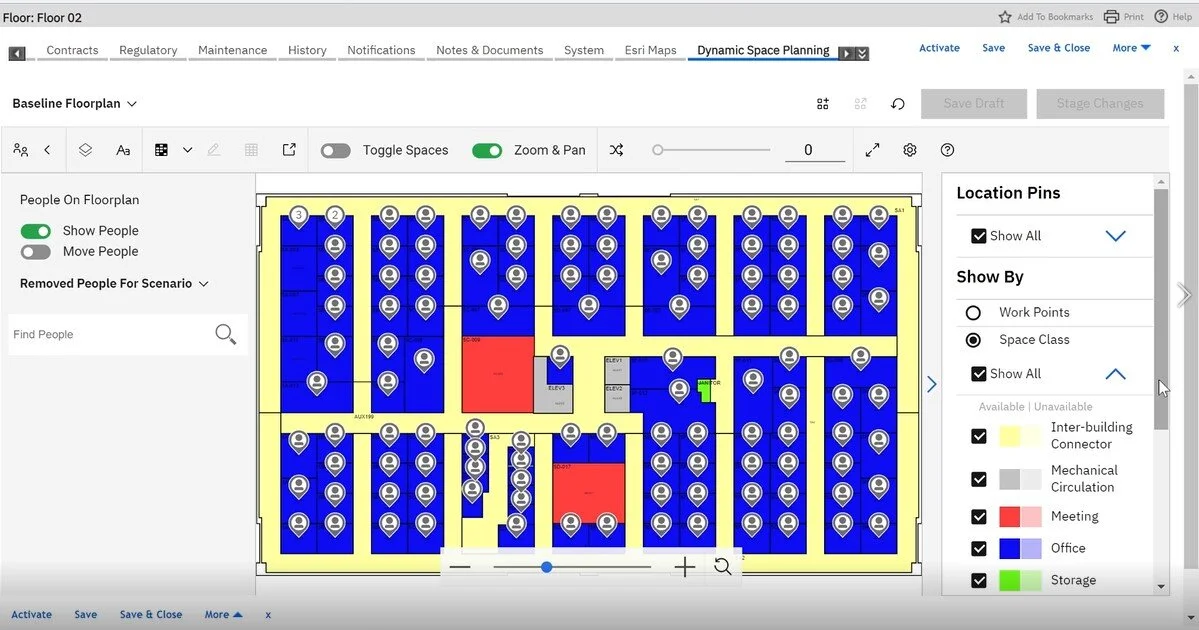The height and width of the screenshot is (630, 1199).
Task: Uncheck the Meeting space class checkbox
Action: click(x=978, y=516)
